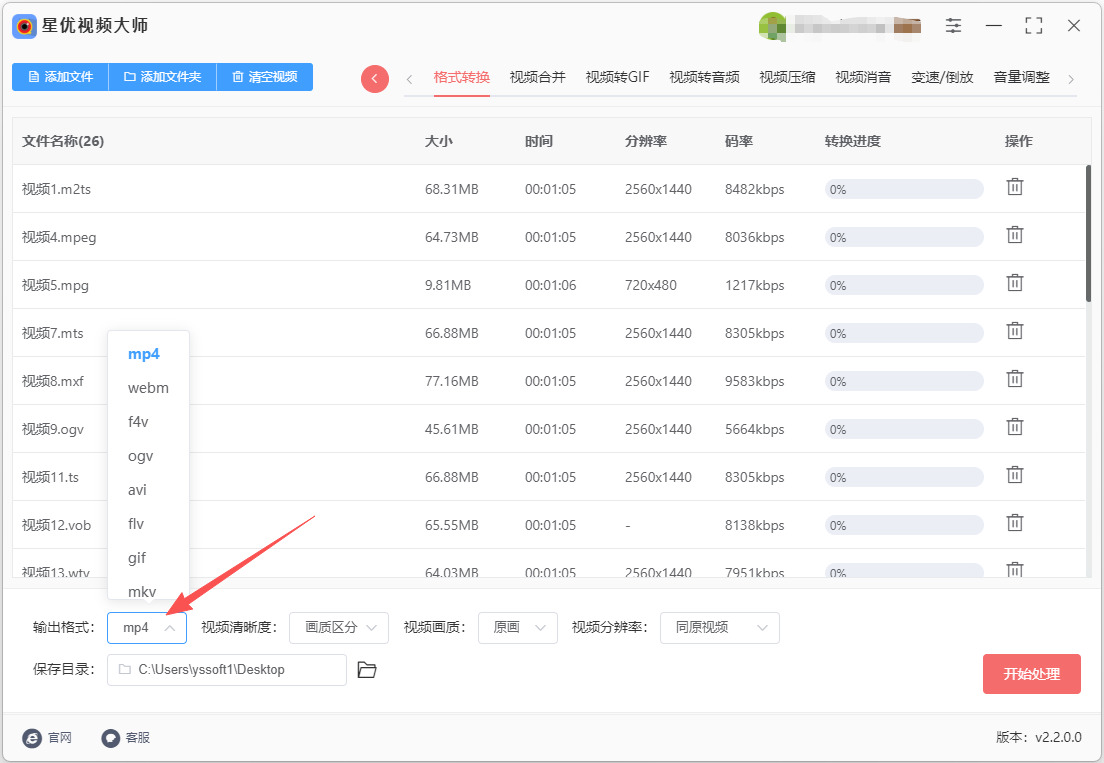
Task: Select gif from the format list
Action: coord(137,557)
